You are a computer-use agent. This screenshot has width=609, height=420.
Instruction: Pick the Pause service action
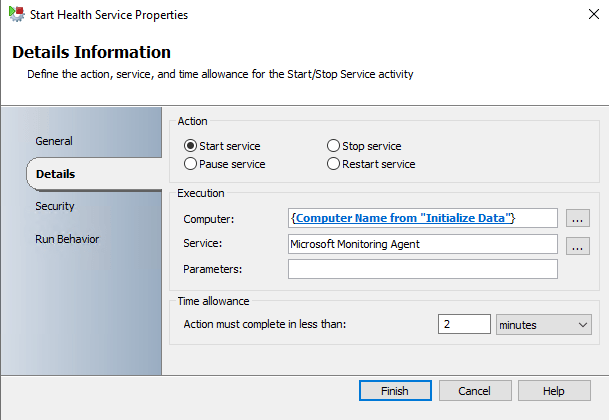pos(191,164)
